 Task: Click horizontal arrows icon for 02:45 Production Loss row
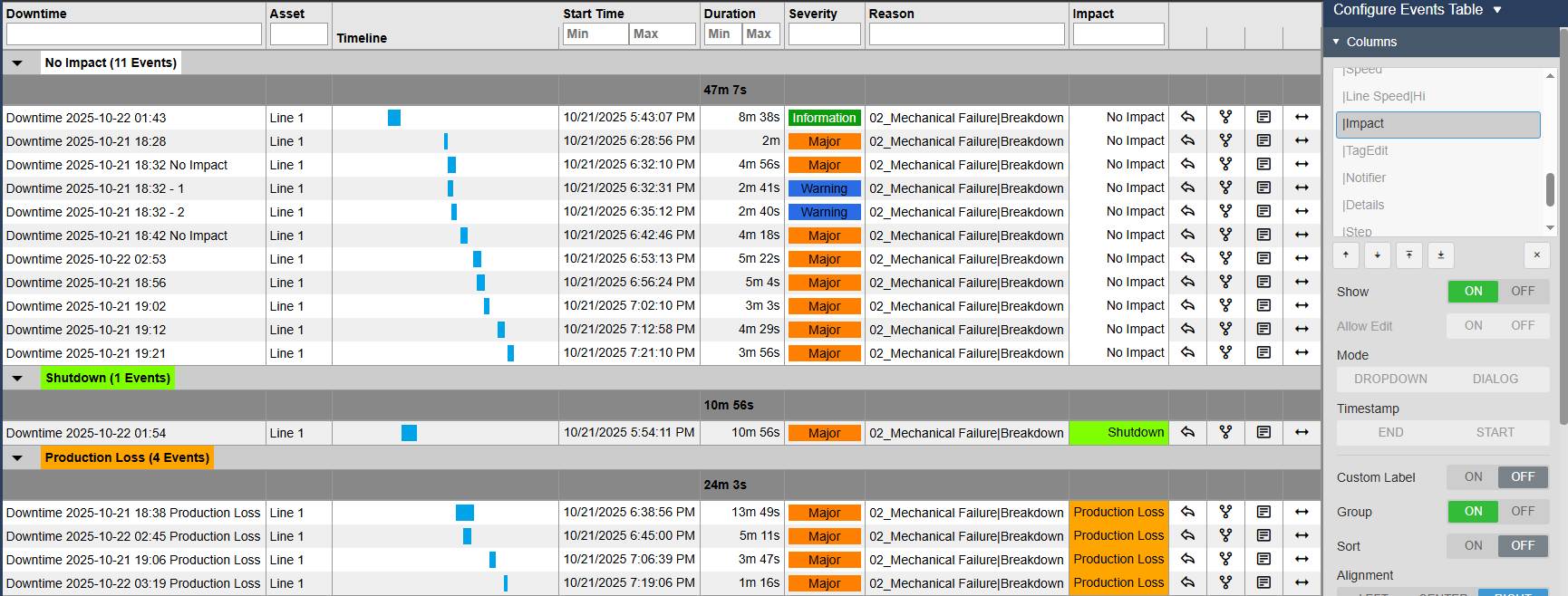1302,535
